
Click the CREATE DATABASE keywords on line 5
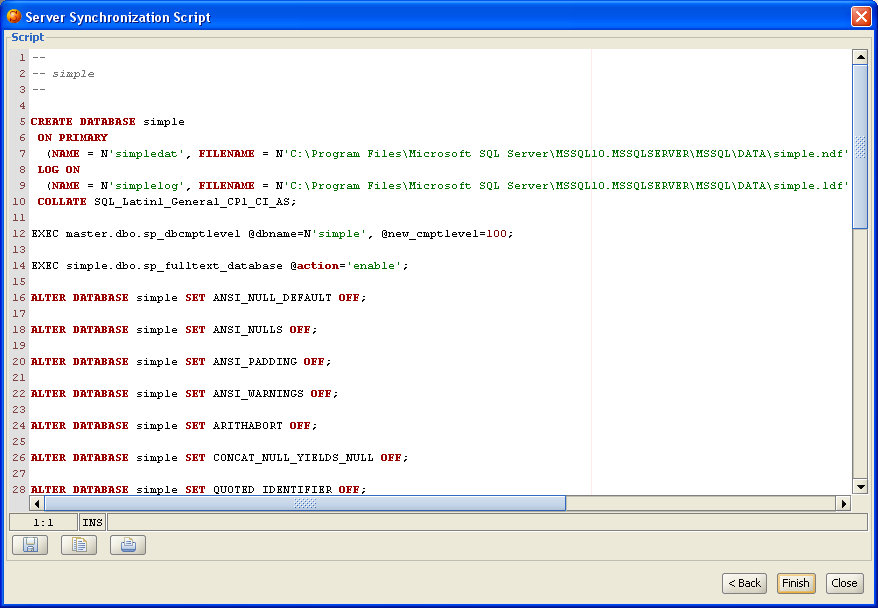tap(83, 121)
